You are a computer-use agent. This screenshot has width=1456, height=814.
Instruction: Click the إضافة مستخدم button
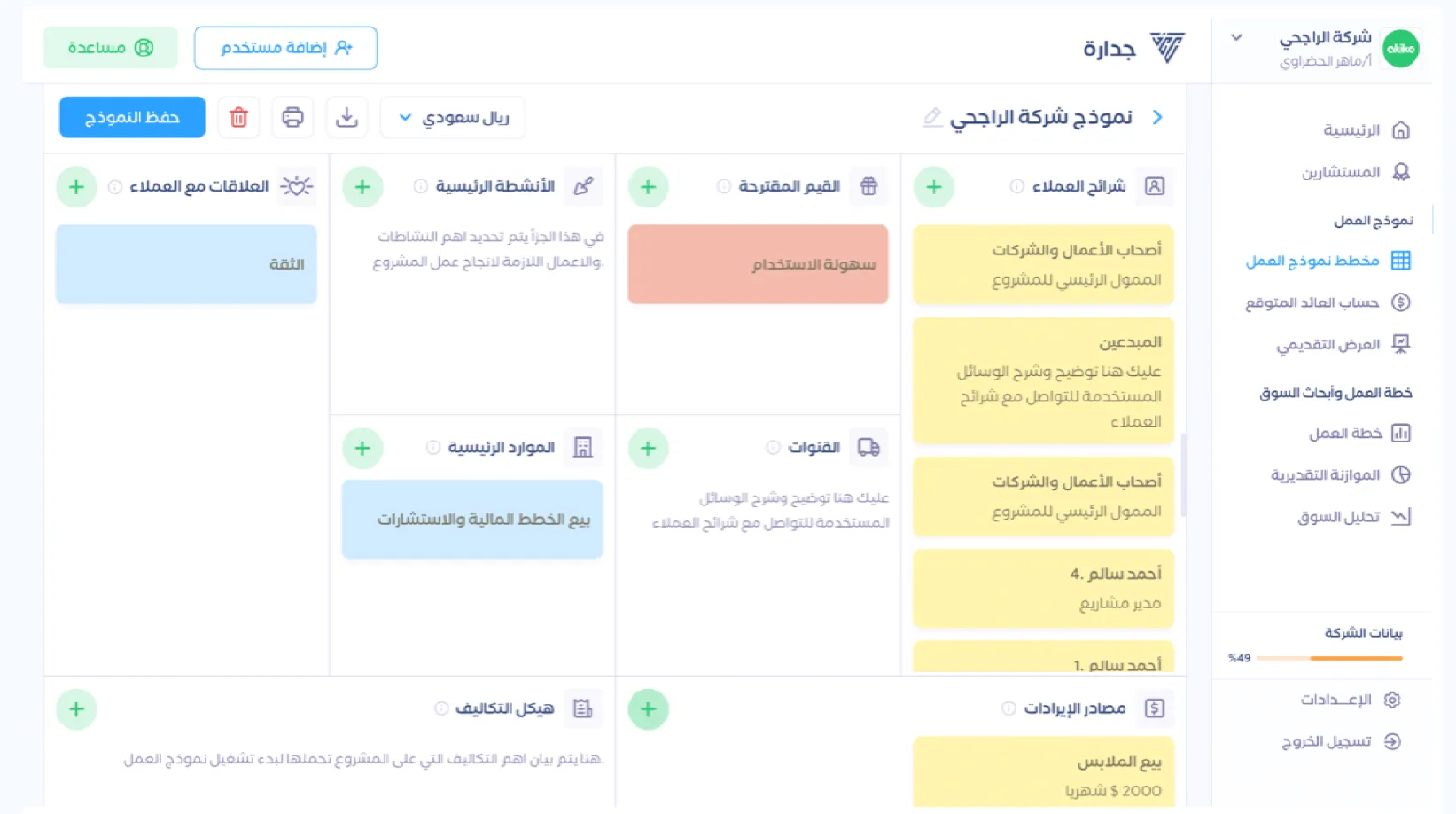(x=285, y=48)
